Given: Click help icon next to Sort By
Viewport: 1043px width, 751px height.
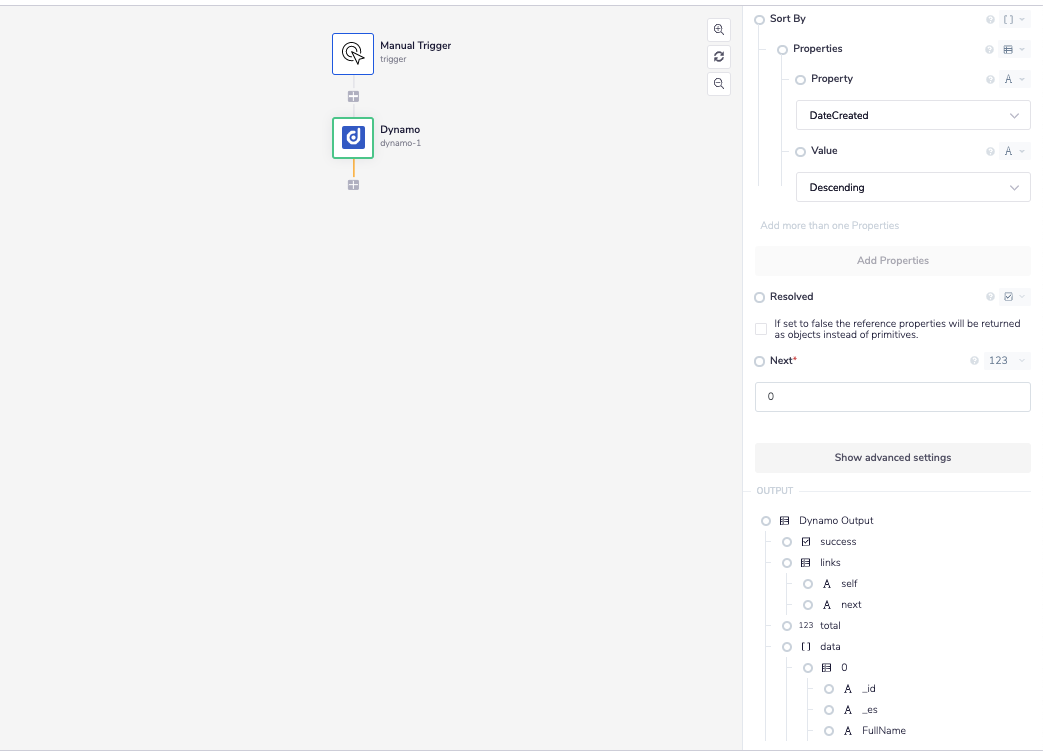Looking at the screenshot, I should [x=990, y=20].
